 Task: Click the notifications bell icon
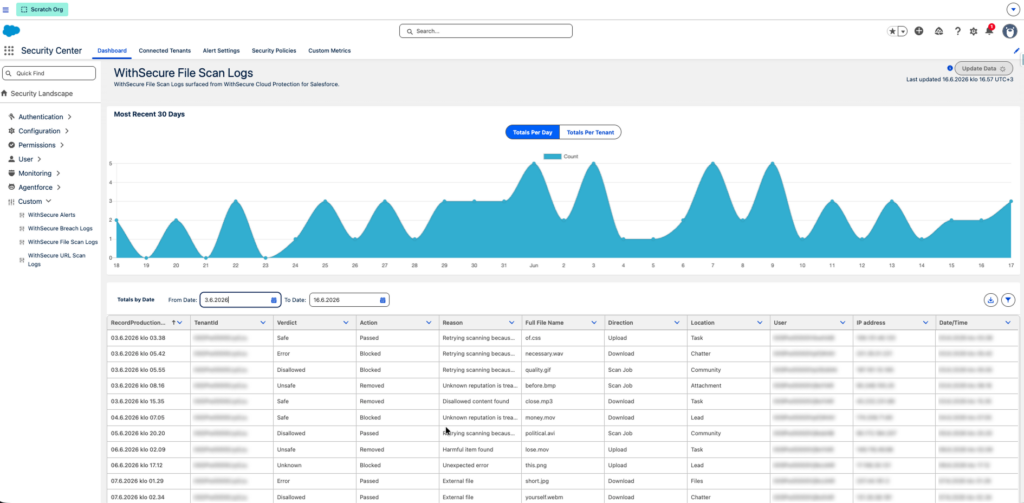tap(989, 31)
